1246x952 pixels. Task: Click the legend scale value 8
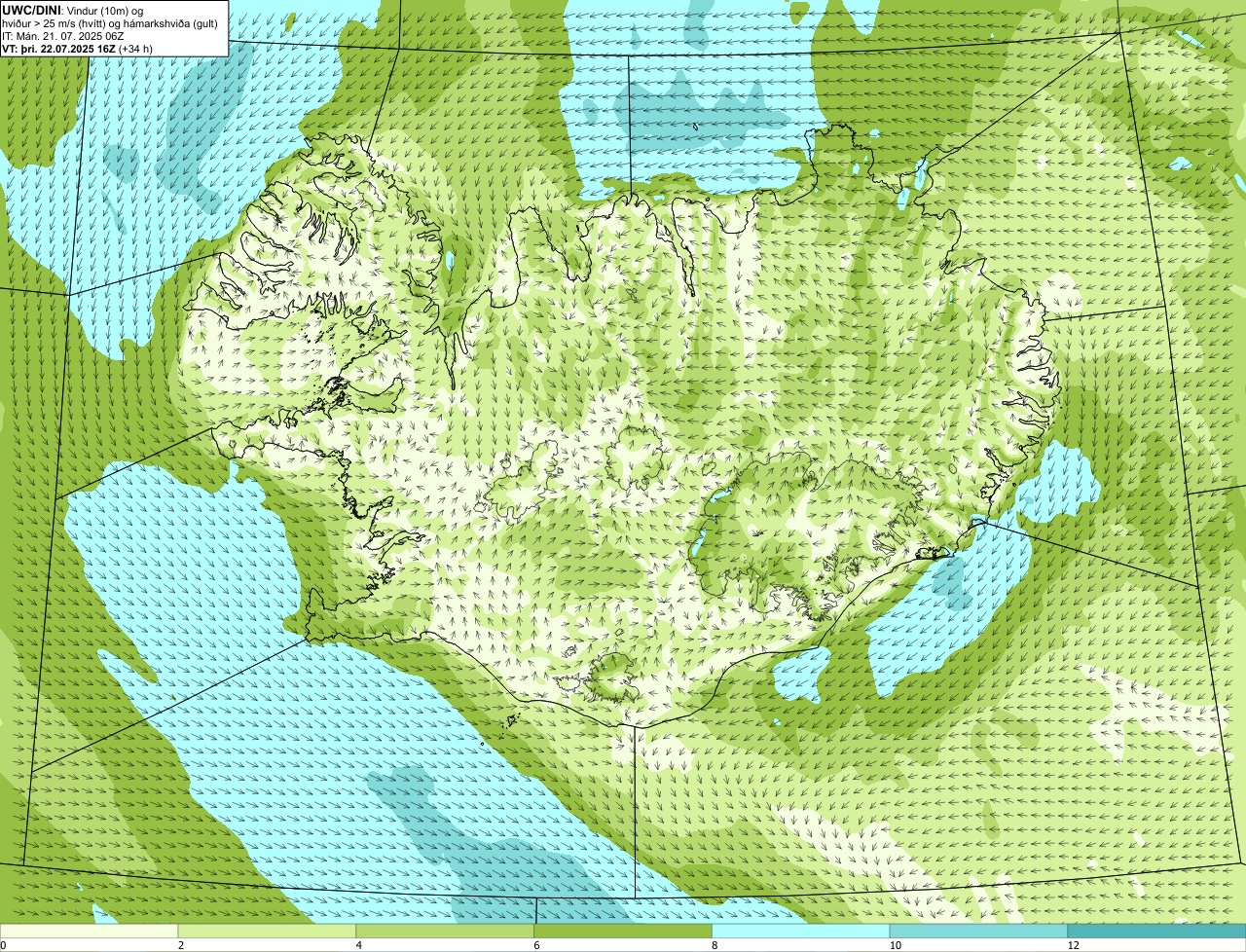point(715,945)
